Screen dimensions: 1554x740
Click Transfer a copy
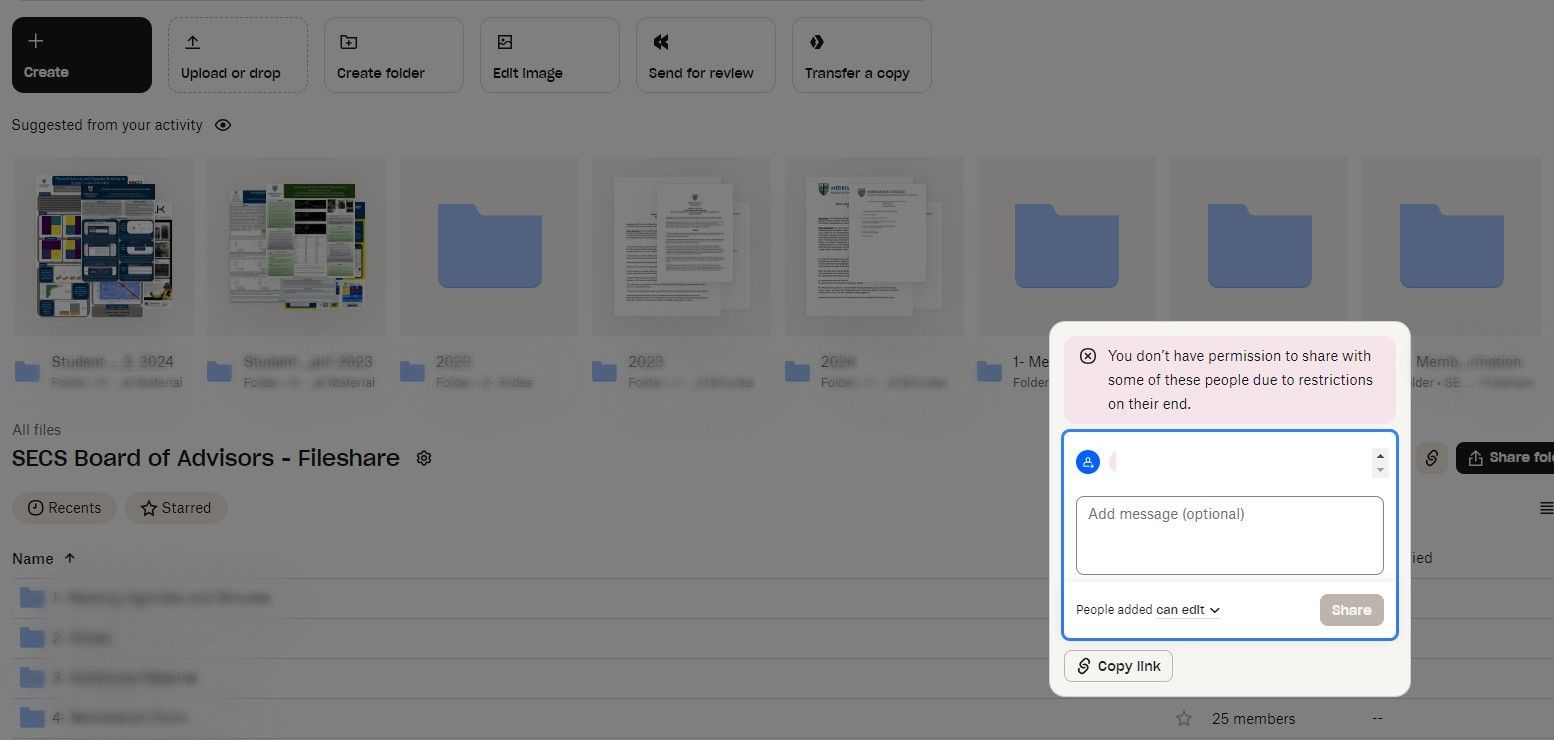pos(862,55)
